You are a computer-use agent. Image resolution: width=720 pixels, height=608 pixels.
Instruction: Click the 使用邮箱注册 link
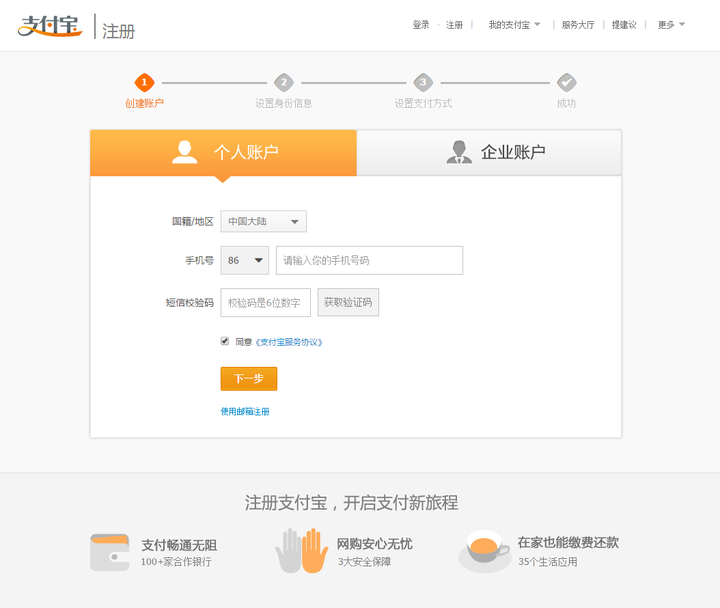point(245,411)
